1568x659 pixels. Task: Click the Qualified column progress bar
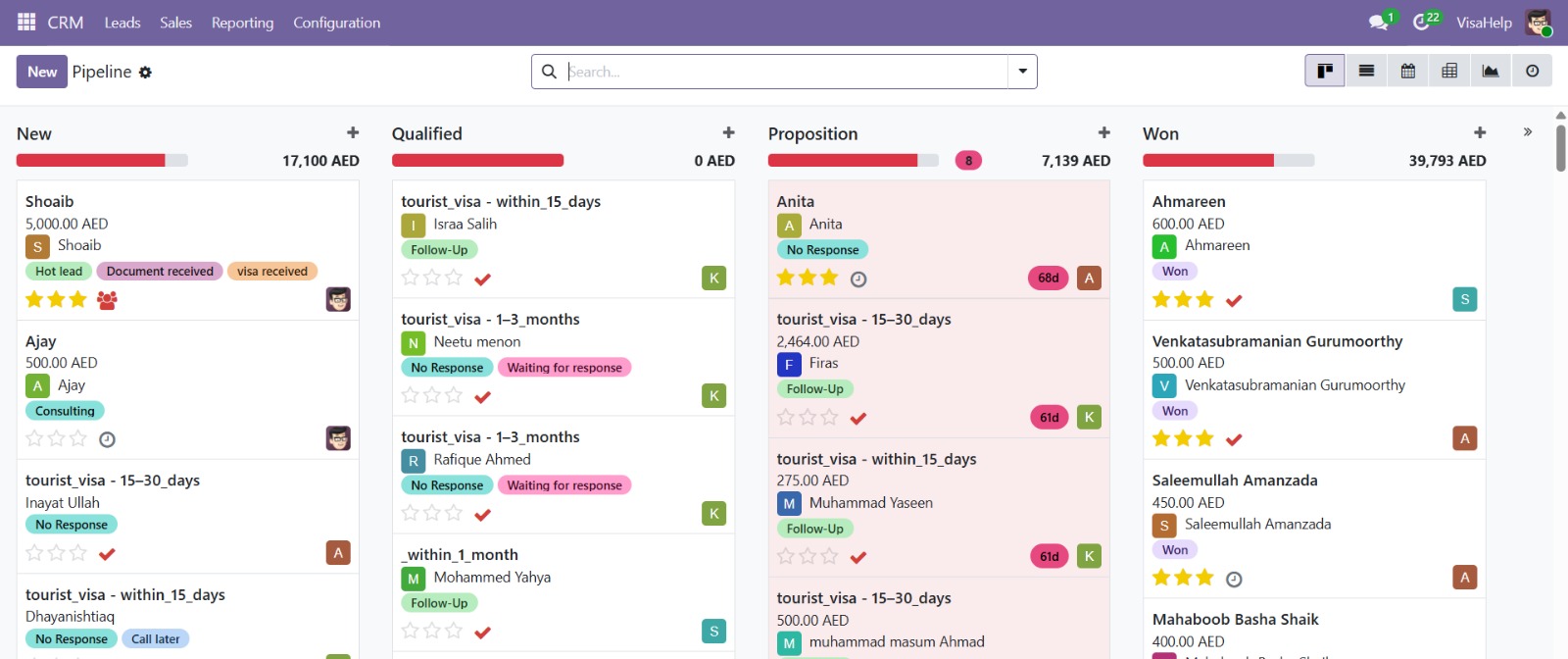[x=477, y=160]
